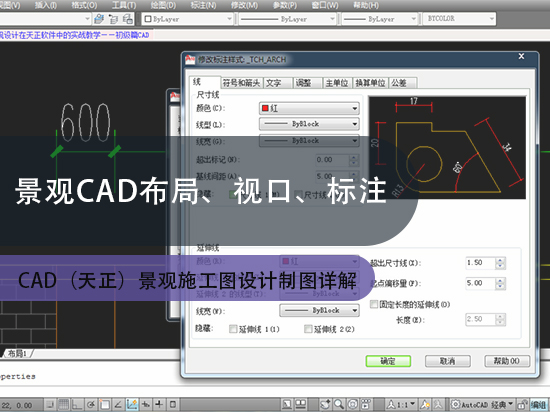Open the 线宽(G) ByBlock dropdown

coord(309,141)
